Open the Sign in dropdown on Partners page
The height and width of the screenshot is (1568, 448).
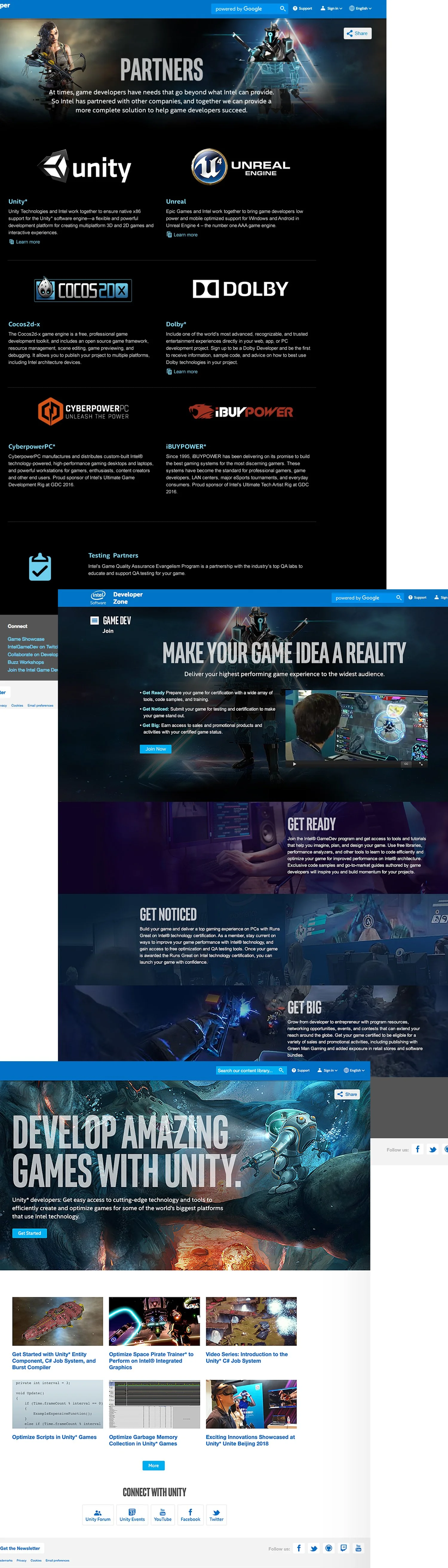331,9
